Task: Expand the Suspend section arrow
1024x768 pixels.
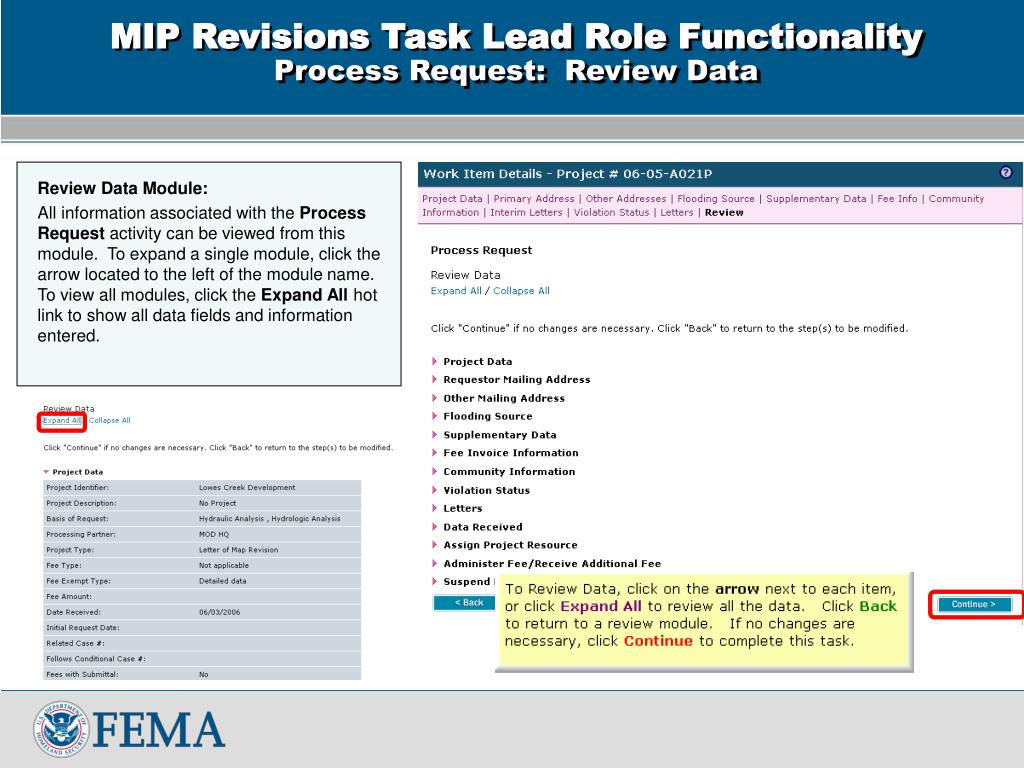Action: point(434,581)
